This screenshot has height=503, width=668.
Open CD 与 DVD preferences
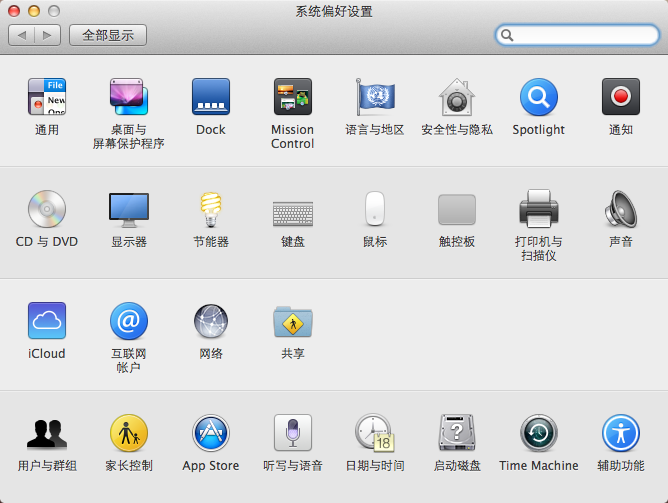pyautogui.click(x=47, y=209)
